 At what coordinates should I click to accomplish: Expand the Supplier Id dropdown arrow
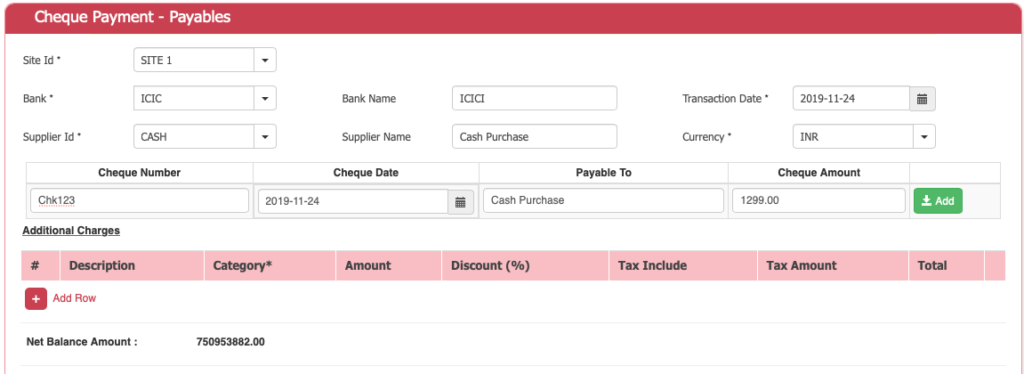(x=264, y=137)
